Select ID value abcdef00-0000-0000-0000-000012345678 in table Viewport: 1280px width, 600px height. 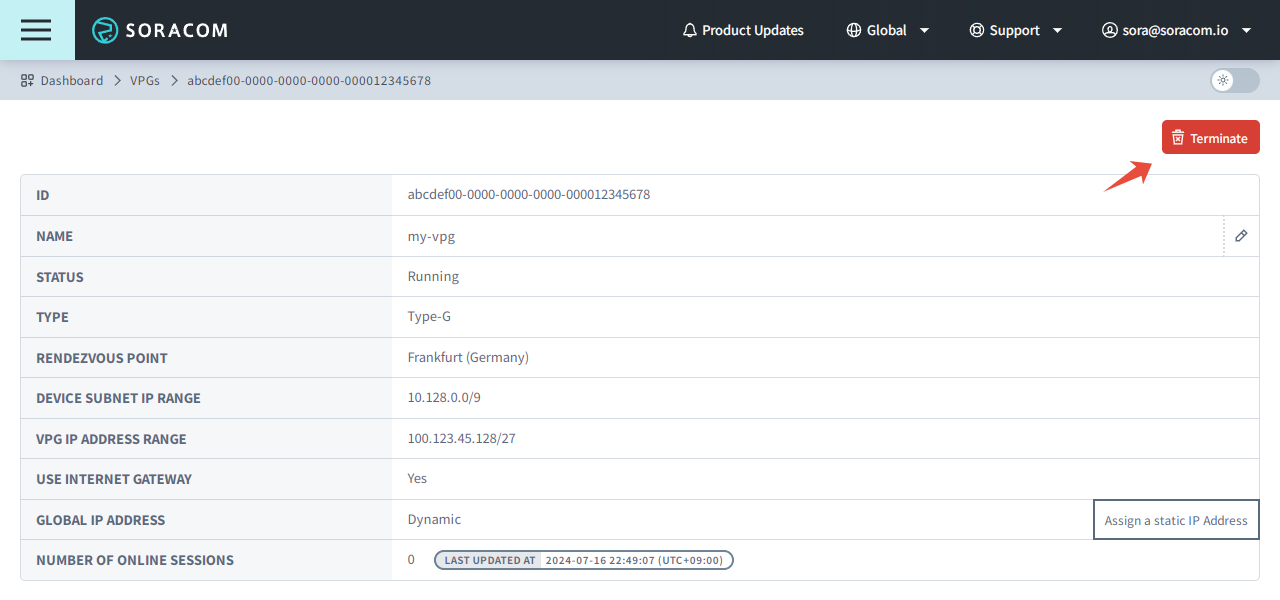(x=529, y=195)
